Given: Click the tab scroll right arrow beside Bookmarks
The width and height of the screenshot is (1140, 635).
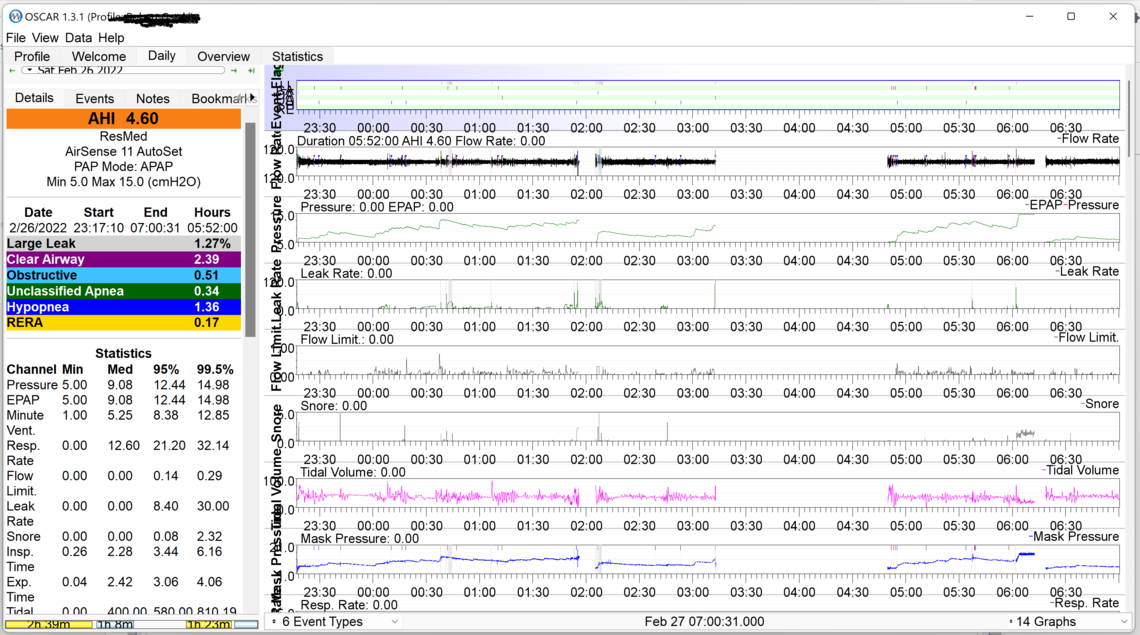Looking at the screenshot, I should (252, 97).
